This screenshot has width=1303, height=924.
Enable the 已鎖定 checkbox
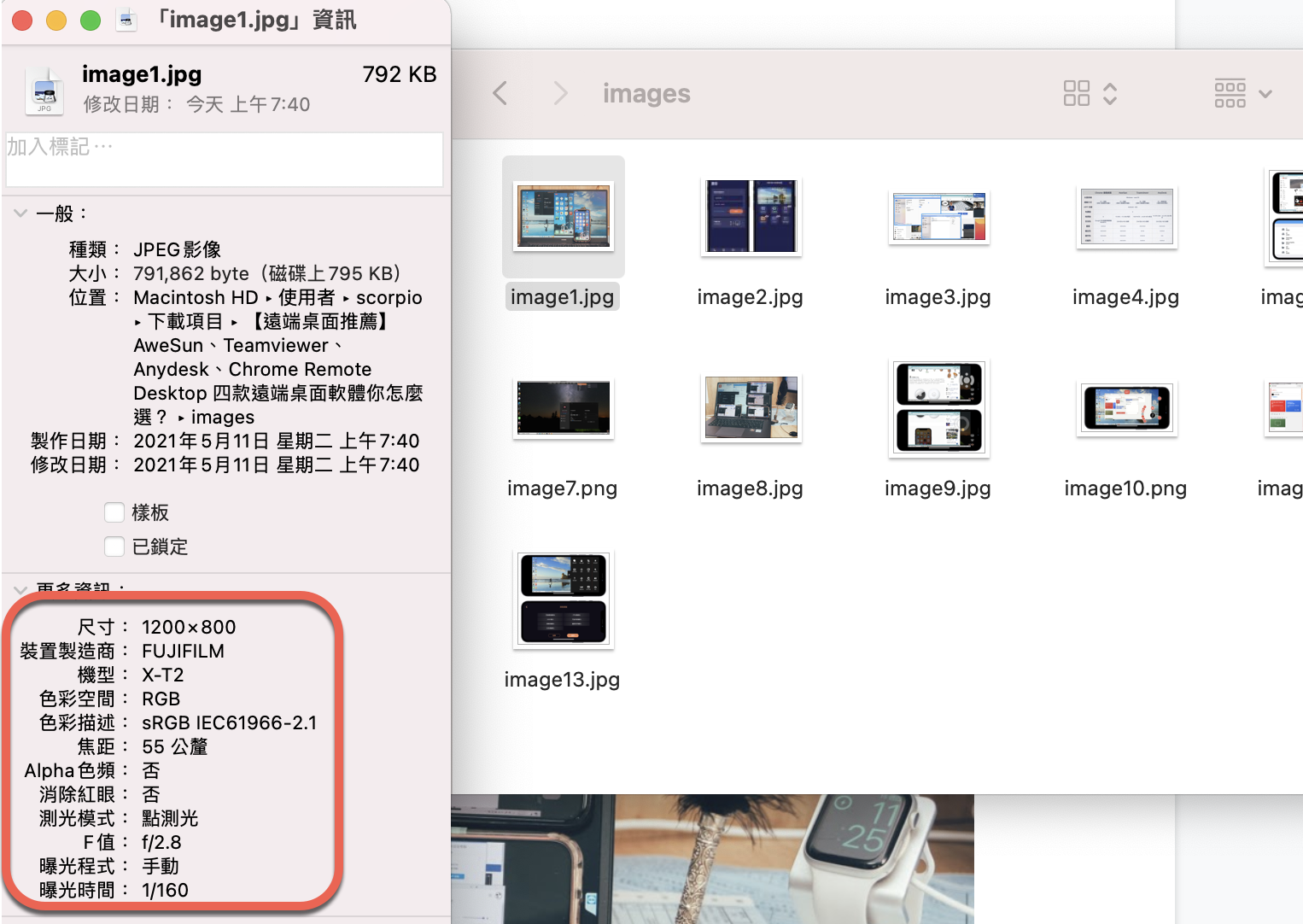114,547
